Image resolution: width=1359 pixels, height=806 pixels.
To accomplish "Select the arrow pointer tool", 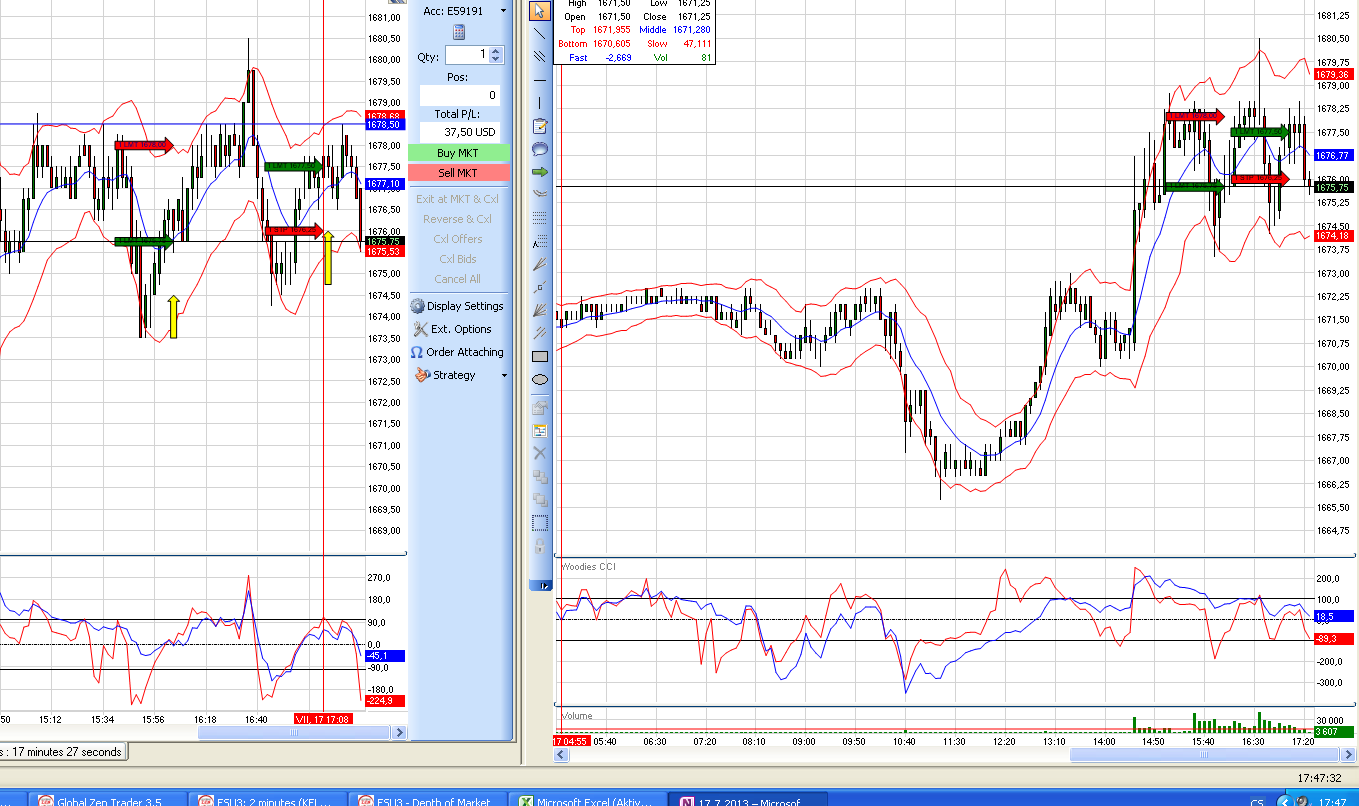I will [x=539, y=11].
